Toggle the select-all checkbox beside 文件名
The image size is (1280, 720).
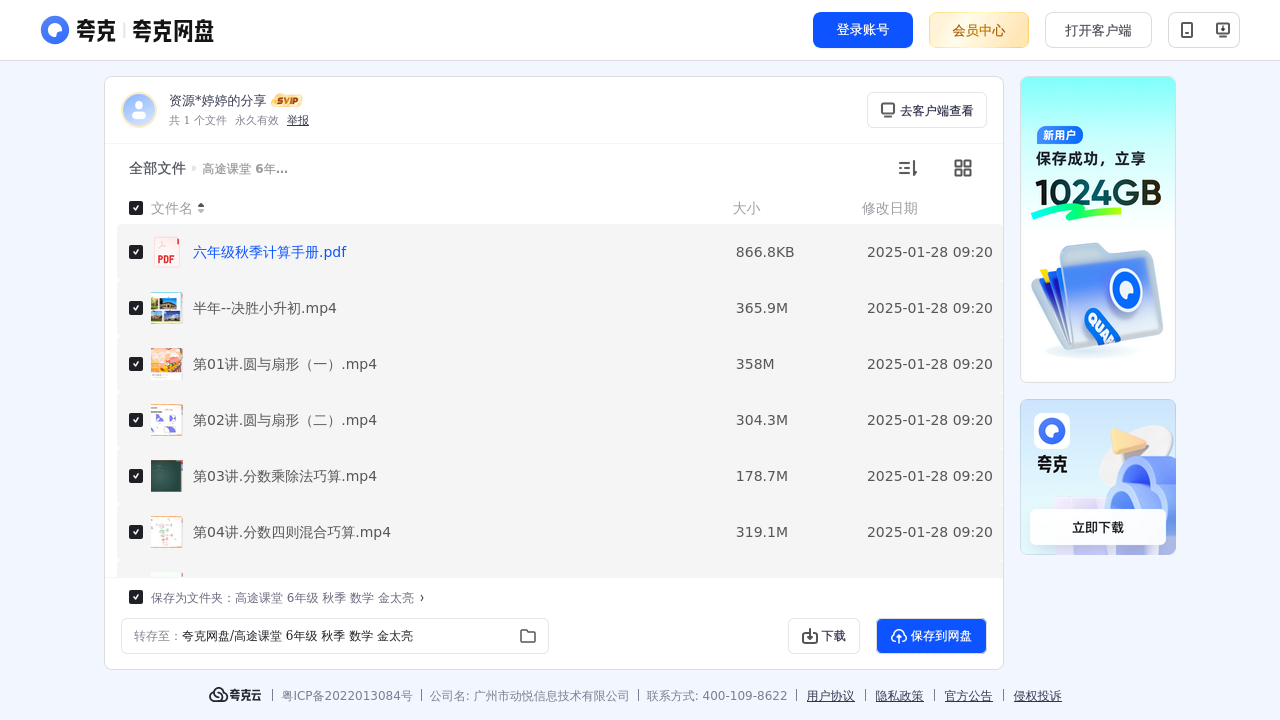[136, 208]
